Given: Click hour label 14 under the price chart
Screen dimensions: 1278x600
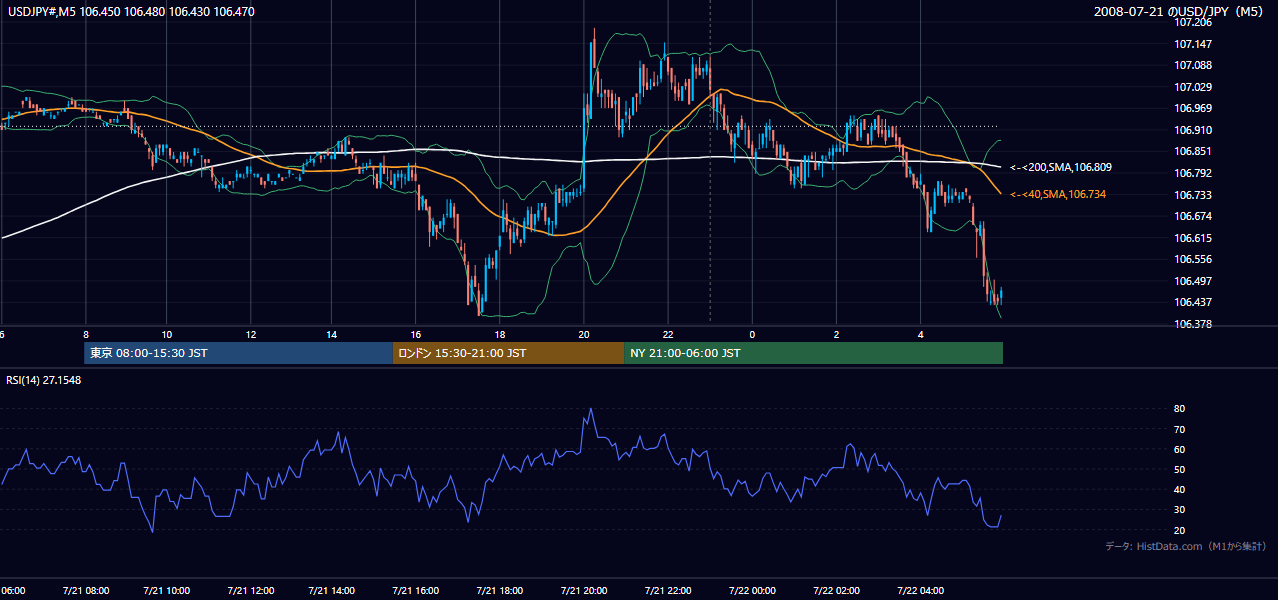Looking at the screenshot, I should pos(331,335).
